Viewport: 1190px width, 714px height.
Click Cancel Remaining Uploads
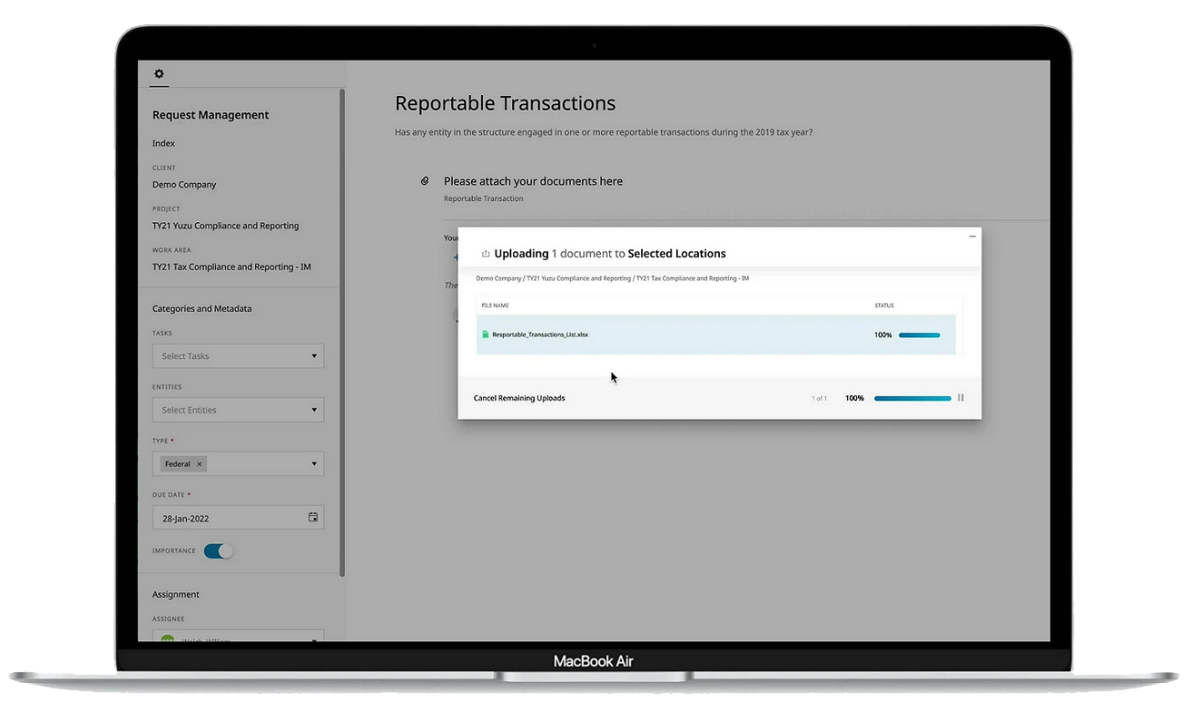[x=519, y=398]
